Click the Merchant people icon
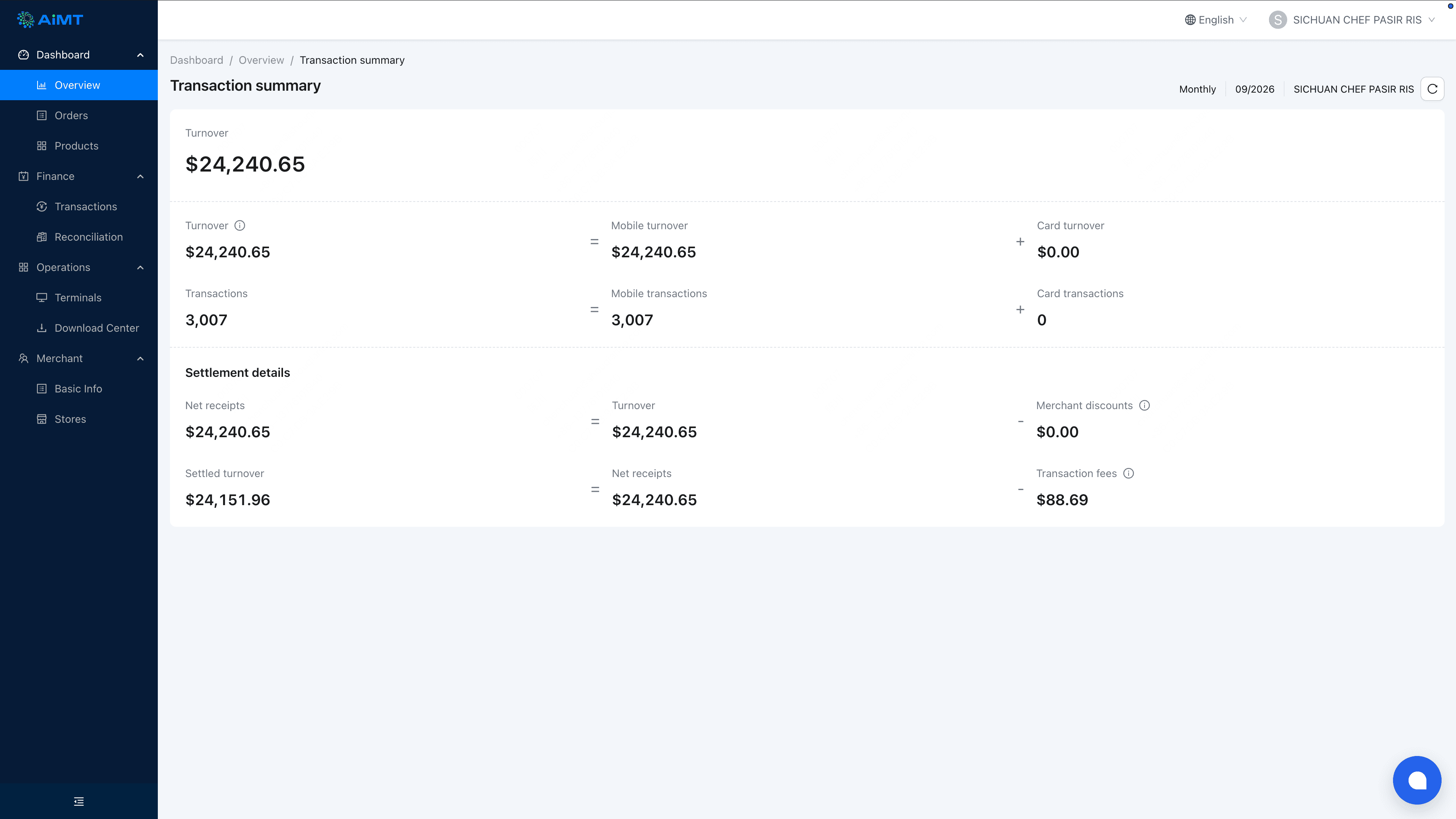1456x819 pixels. pos(23,359)
